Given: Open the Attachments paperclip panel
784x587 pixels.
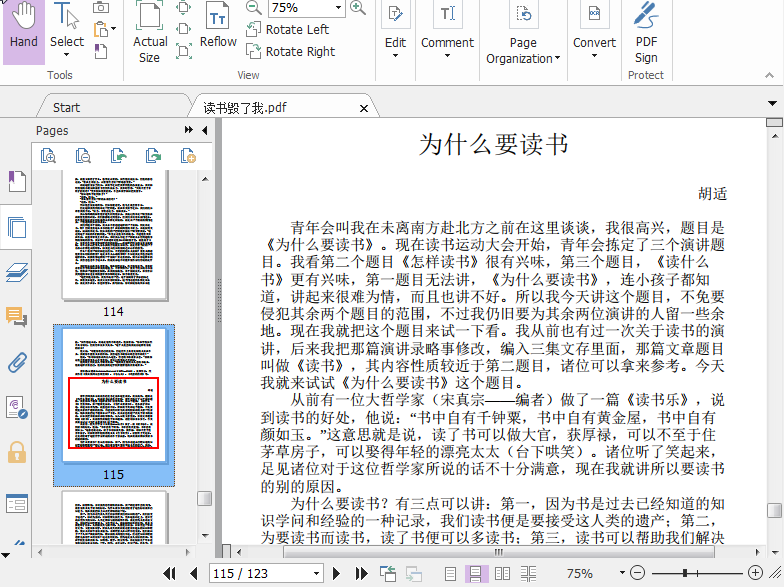Looking at the screenshot, I should tap(16, 362).
